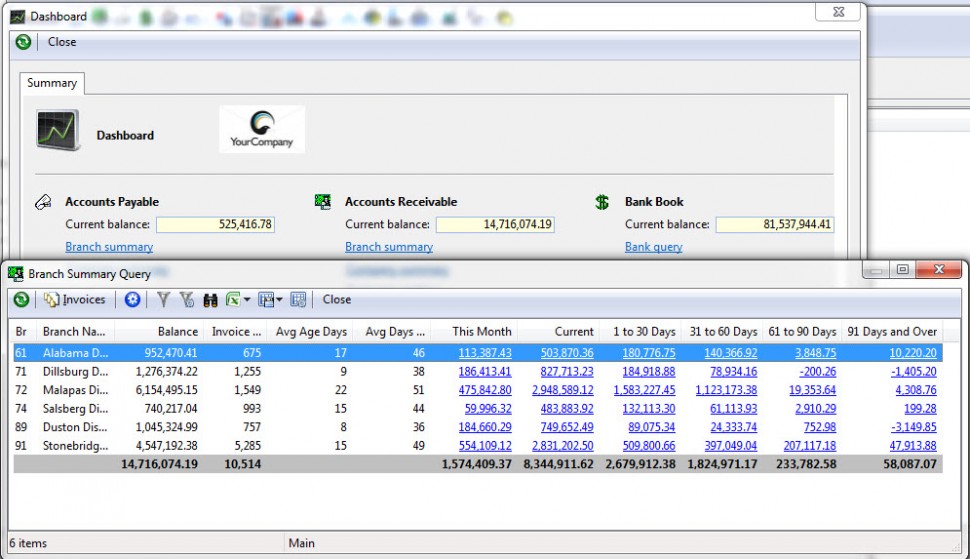Open Accounts Payable Branch summary link

109,247
